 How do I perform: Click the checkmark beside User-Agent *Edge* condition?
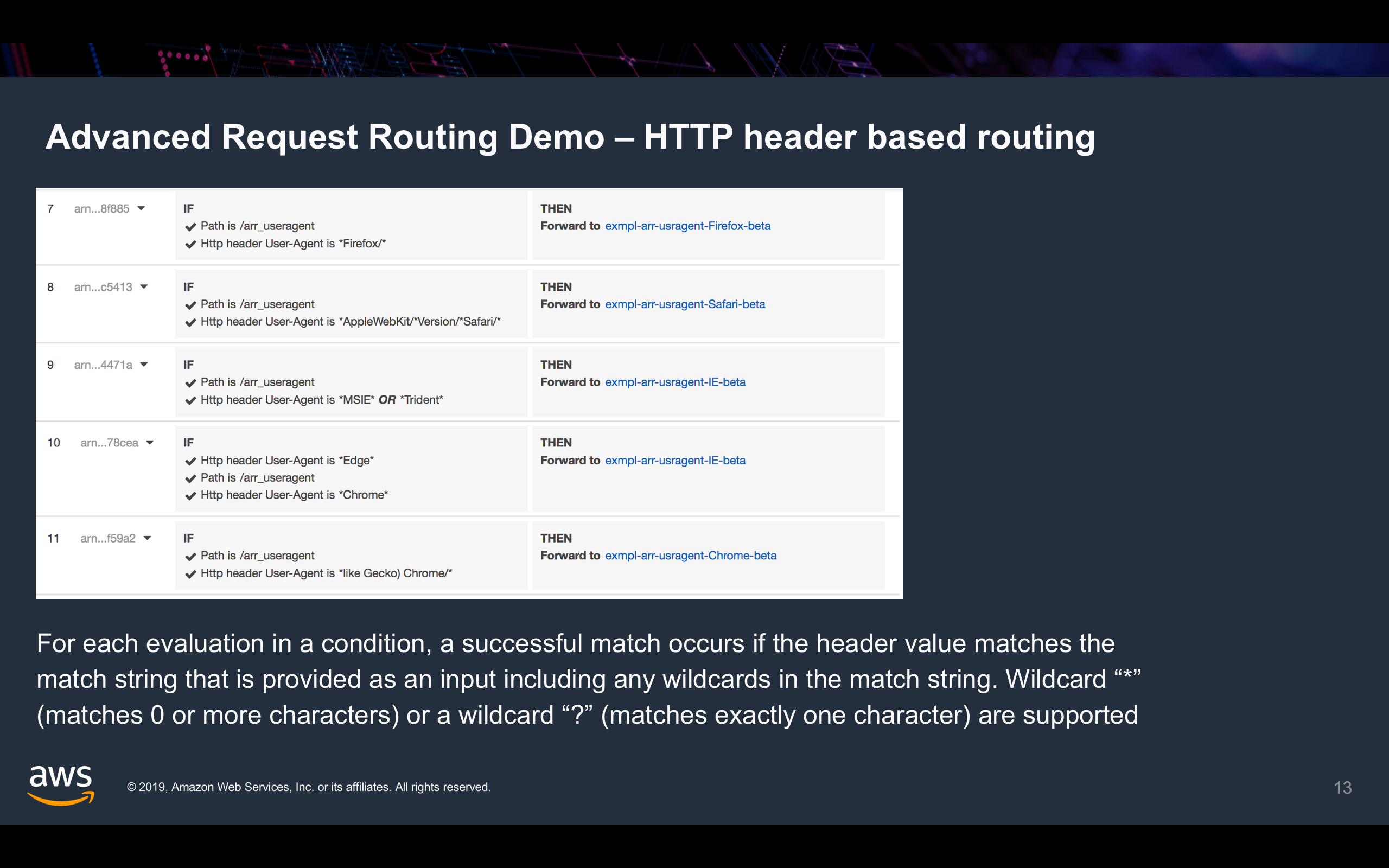pyautogui.click(x=190, y=461)
